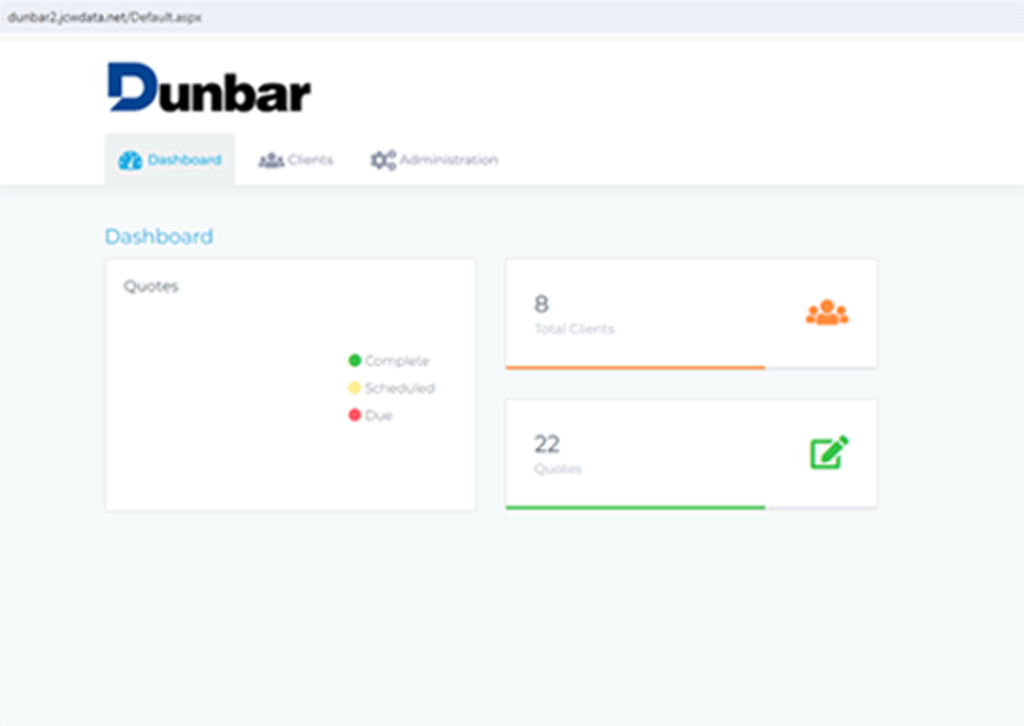Click the orange Total Clients group icon
Viewport: 1024px width, 726px height.
pyautogui.click(x=827, y=313)
